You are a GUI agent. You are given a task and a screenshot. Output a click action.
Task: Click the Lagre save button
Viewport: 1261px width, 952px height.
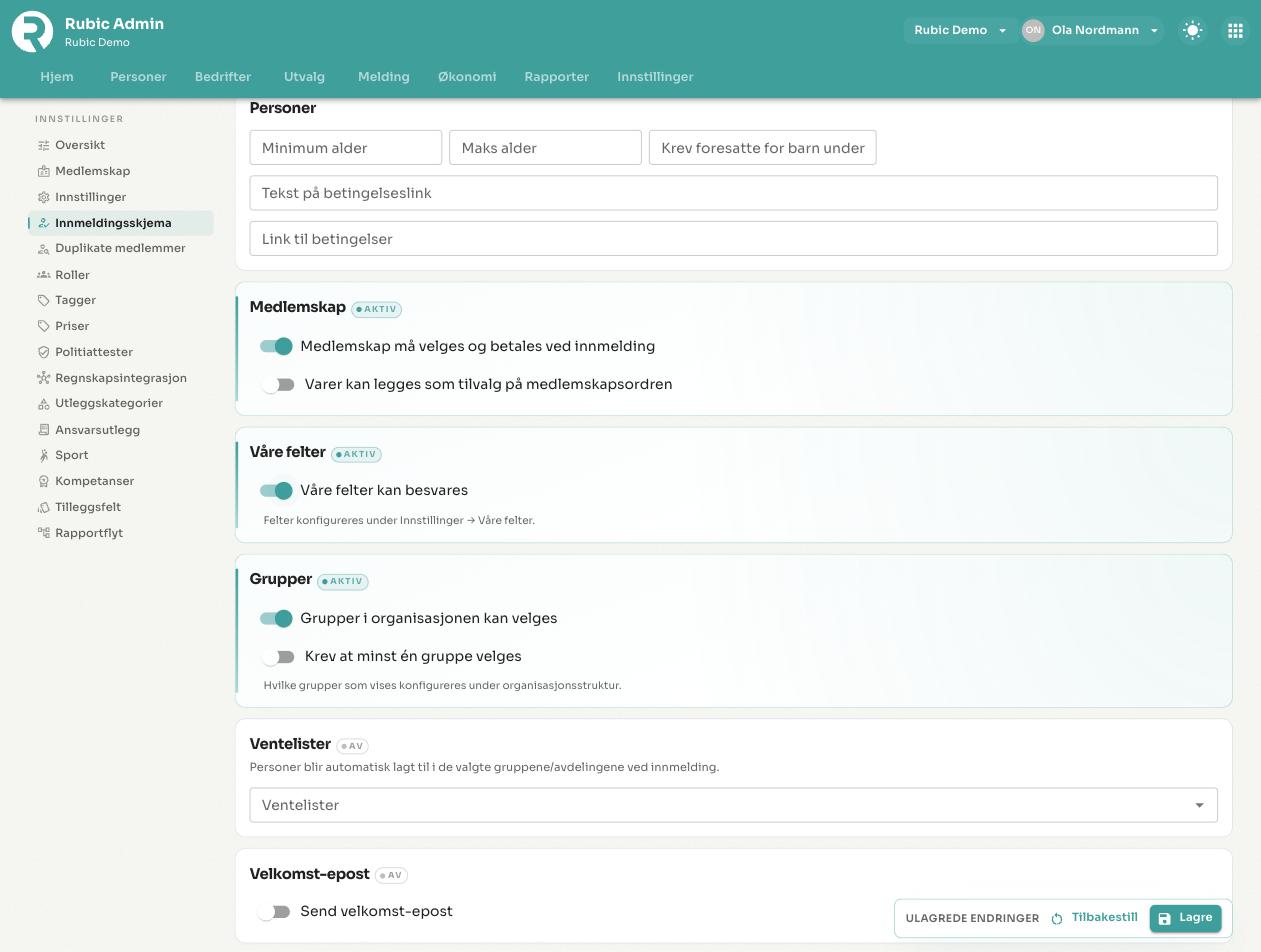[x=1185, y=918]
